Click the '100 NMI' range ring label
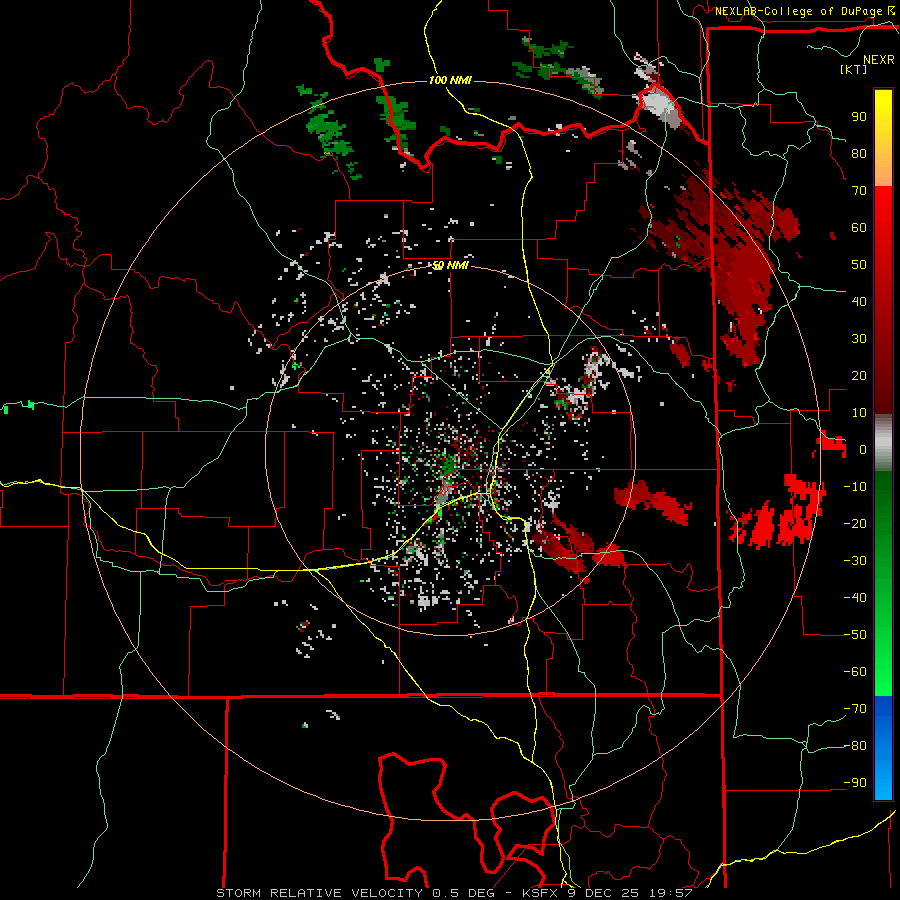This screenshot has width=900, height=900. [450, 80]
